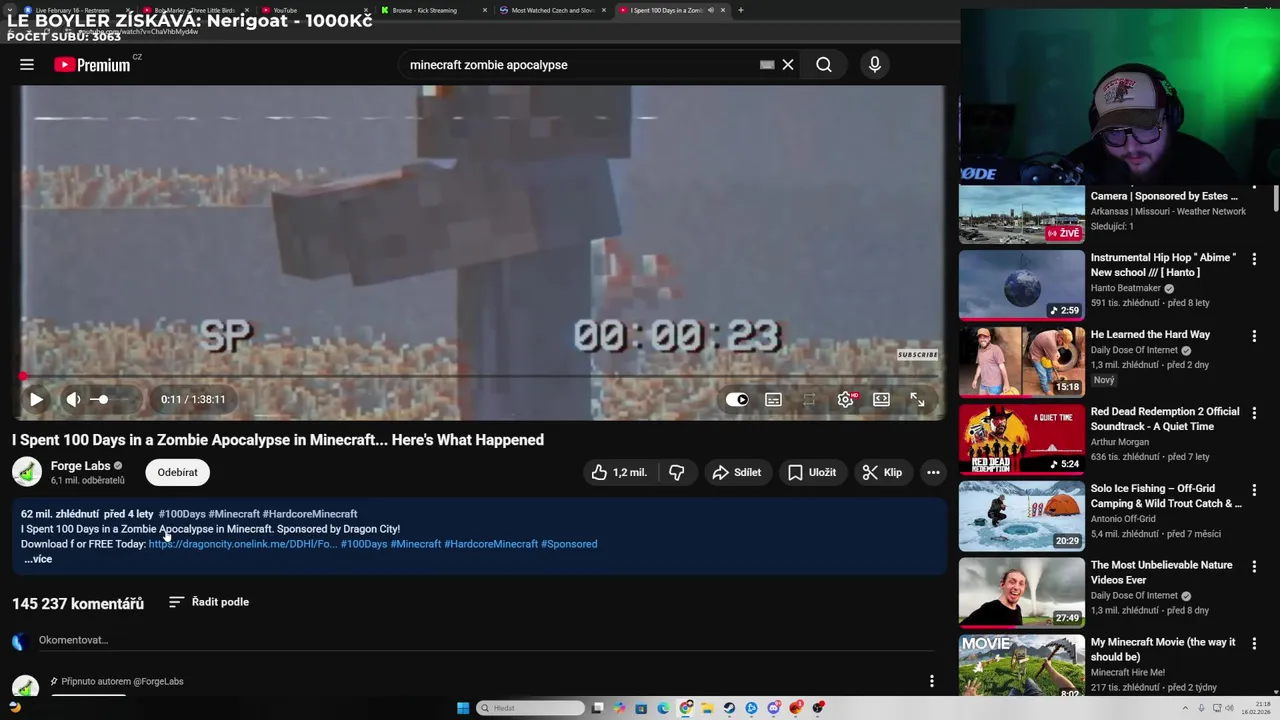Create a clip with the Klip button

pyautogui.click(x=882, y=472)
